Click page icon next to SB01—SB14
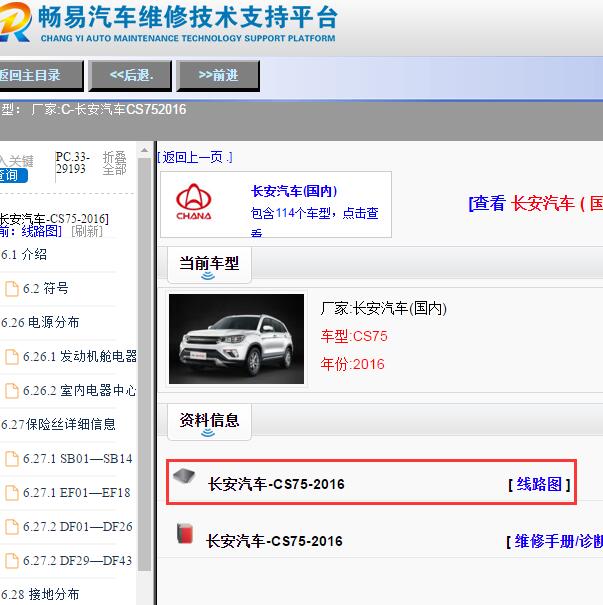Screen dimensions: 603x605 12,459
